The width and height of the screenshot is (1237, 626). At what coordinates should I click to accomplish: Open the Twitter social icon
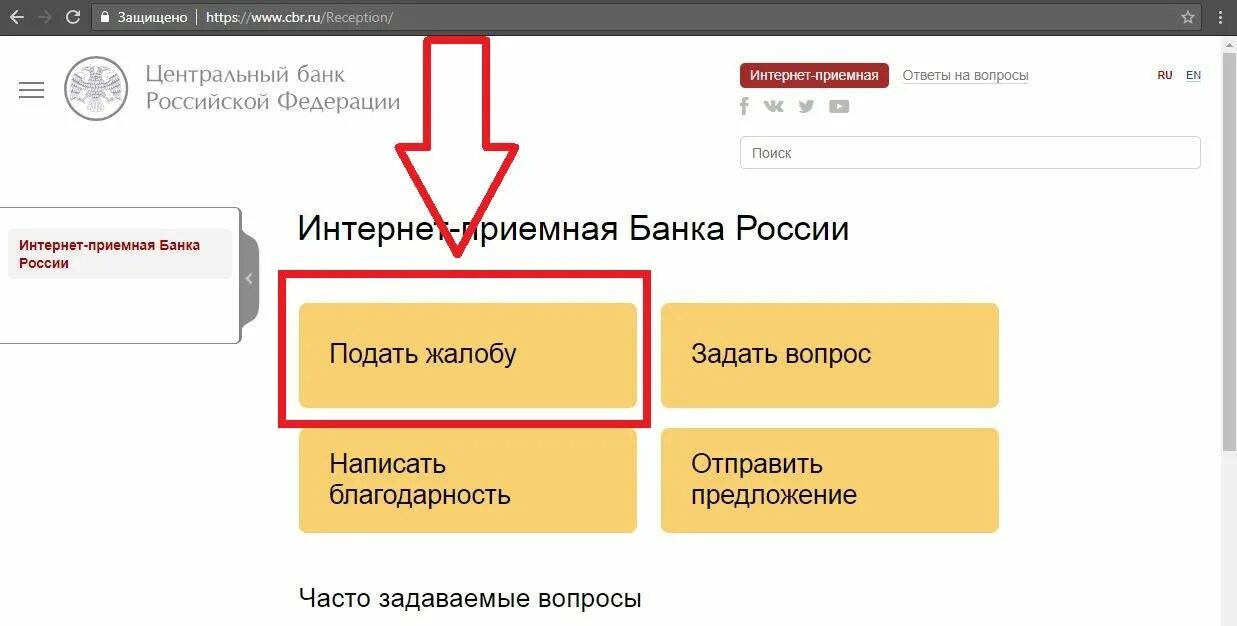pyautogui.click(x=806, y=106)
